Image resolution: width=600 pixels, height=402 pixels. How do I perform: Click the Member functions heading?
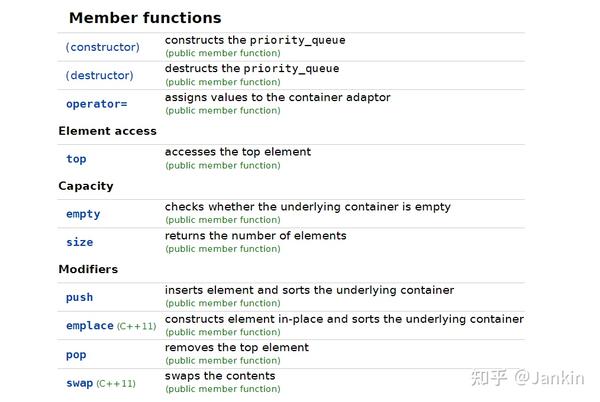point(145,18)
